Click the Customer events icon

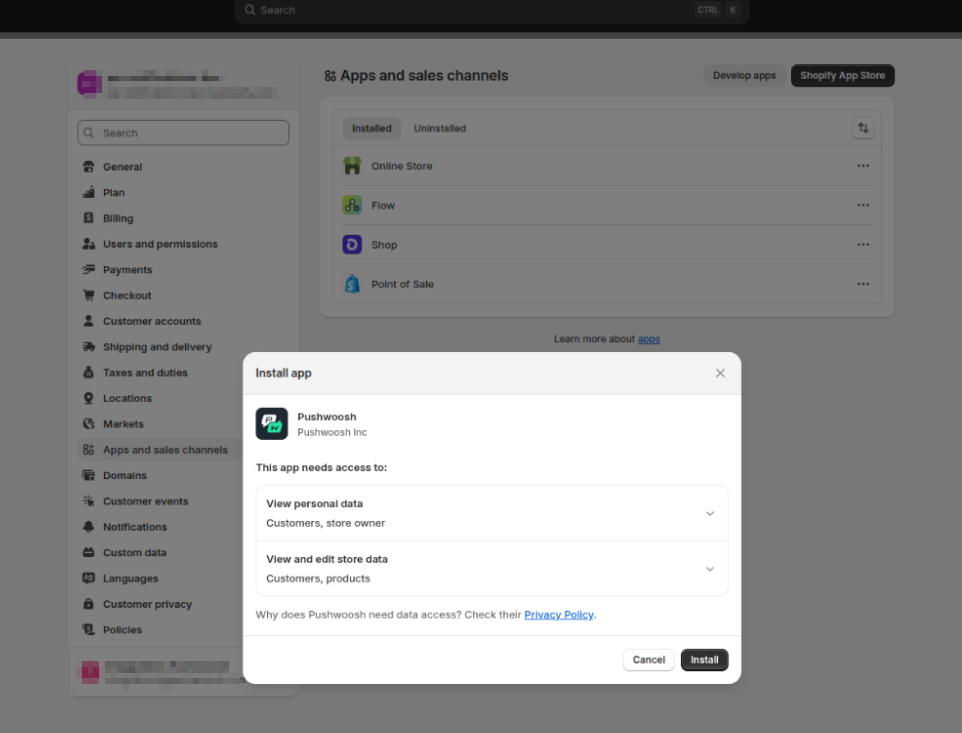pyautogui.click(x=88, y=501)
